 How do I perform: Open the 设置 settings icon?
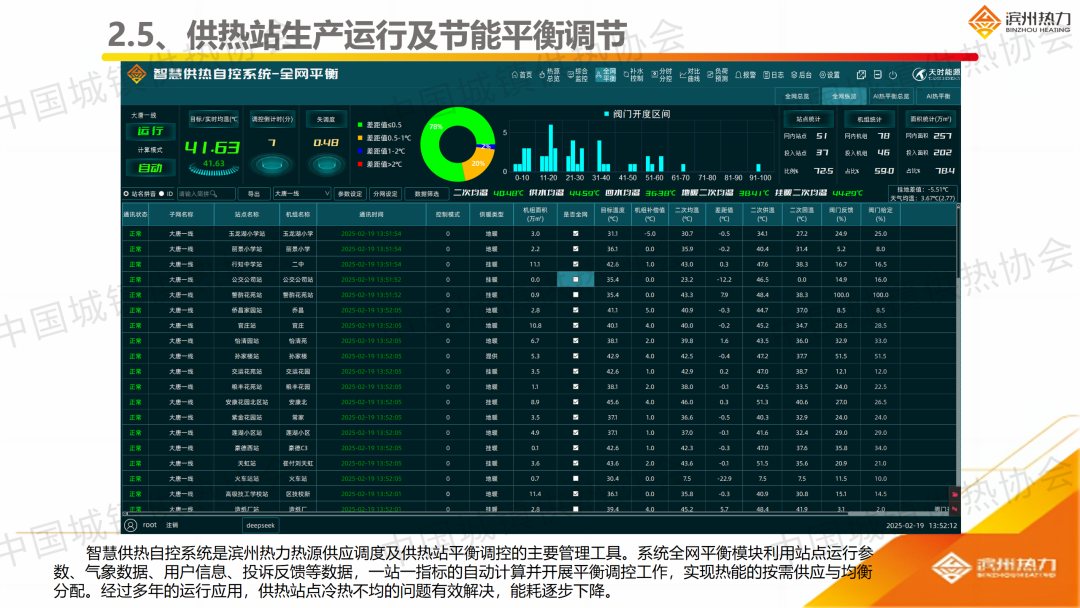click(x=829, y=75)
